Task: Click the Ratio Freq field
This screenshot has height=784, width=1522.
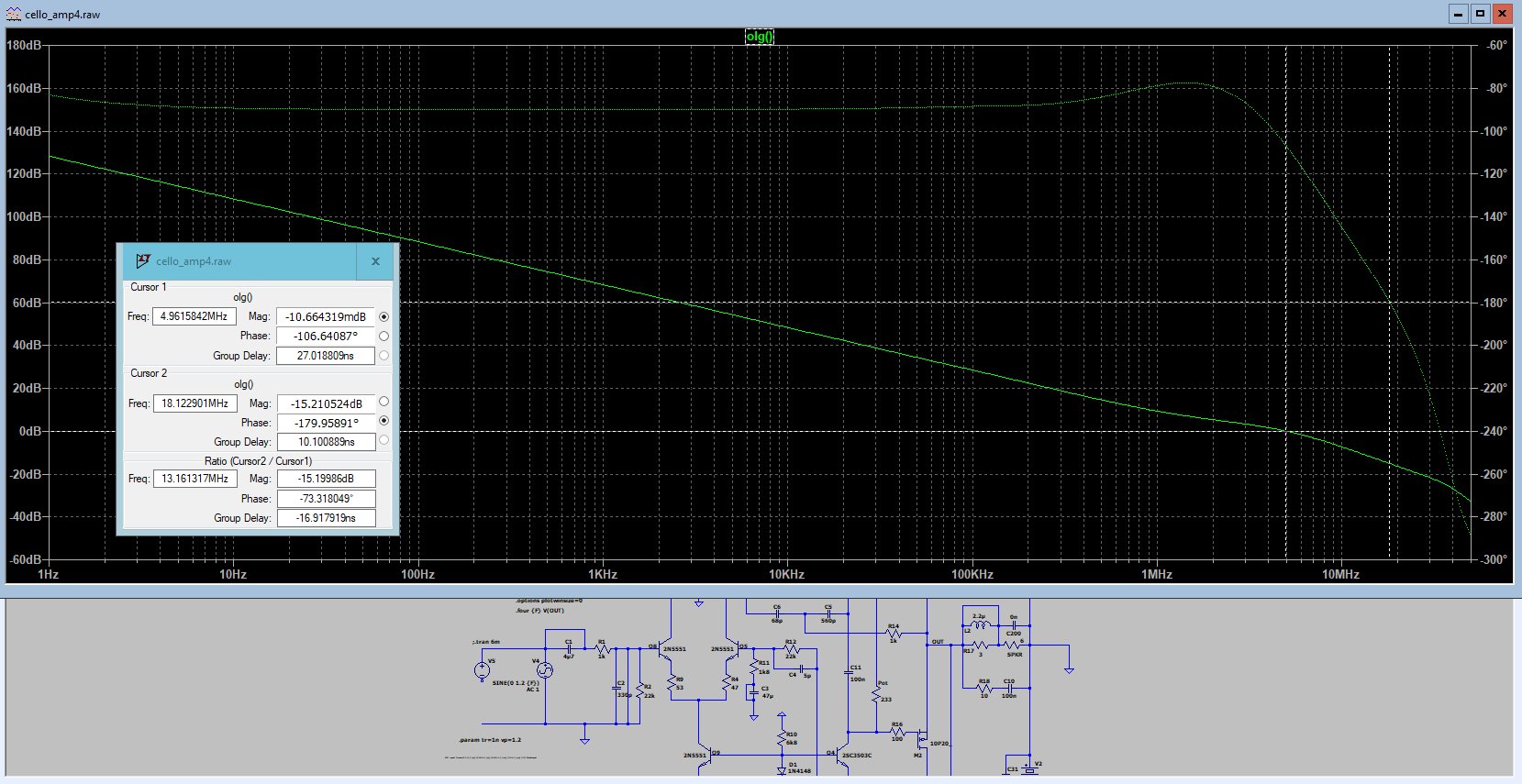Action: [x=194, y=479]
